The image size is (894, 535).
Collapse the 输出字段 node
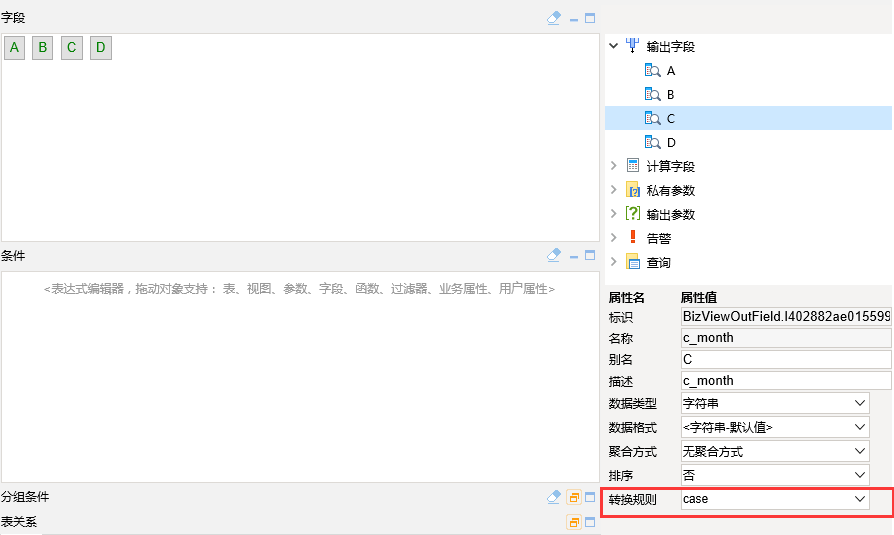614,46
